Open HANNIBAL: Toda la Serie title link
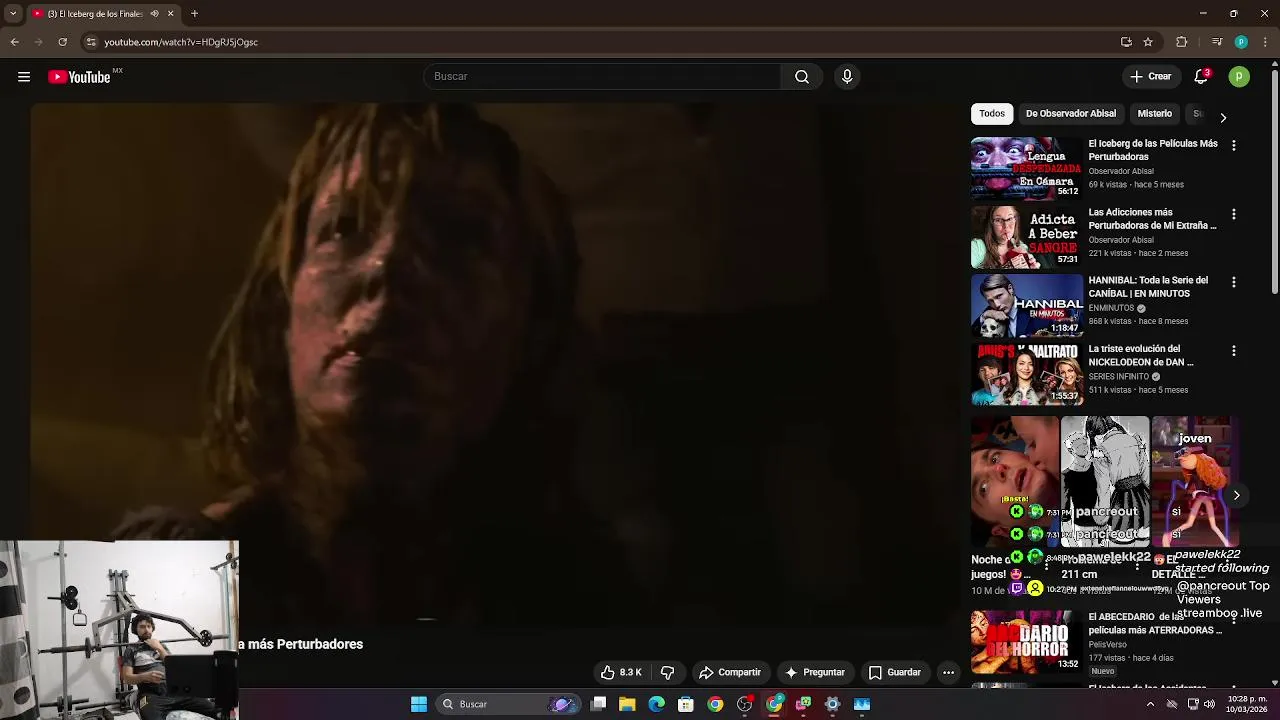This screenshot has height=720, width=1280. (x=1148, y=287)
